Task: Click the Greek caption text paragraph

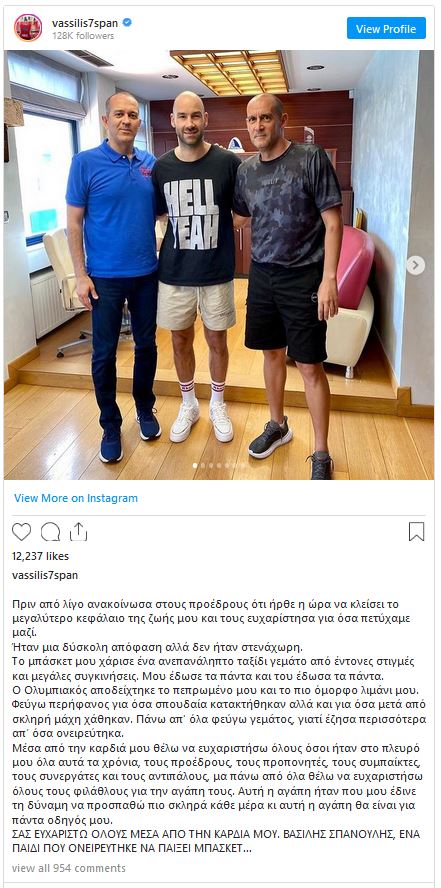Action: pyautogui.click(x=217, y=730)
